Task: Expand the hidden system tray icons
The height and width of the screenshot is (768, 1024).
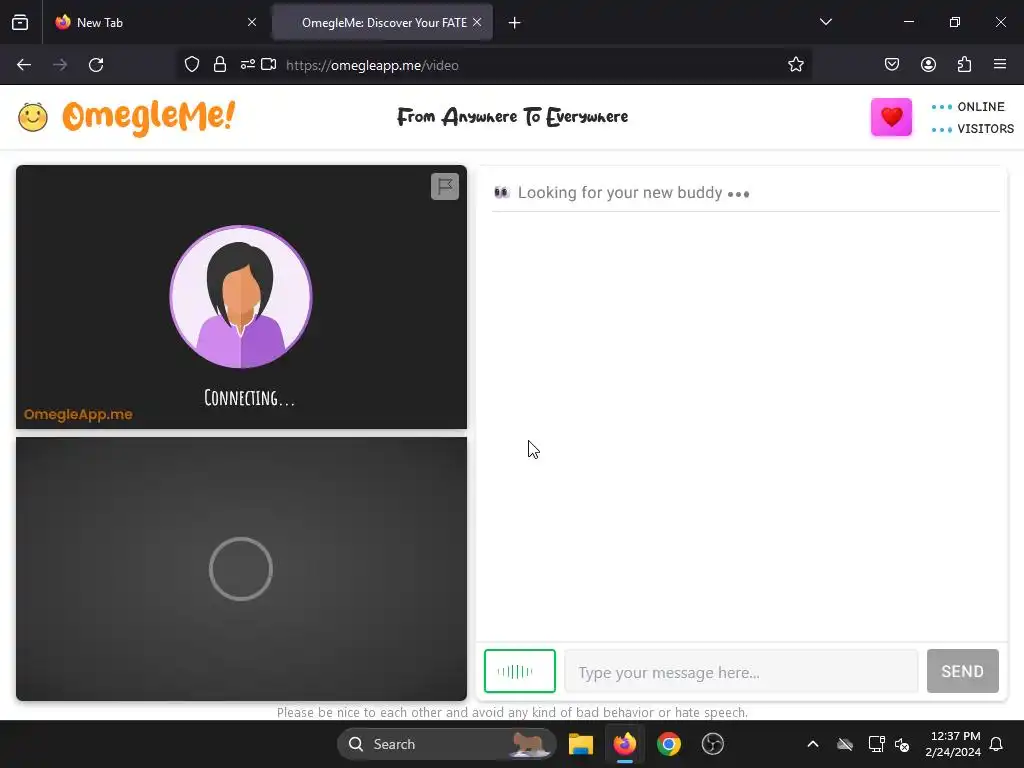Action: coord(813,744)
